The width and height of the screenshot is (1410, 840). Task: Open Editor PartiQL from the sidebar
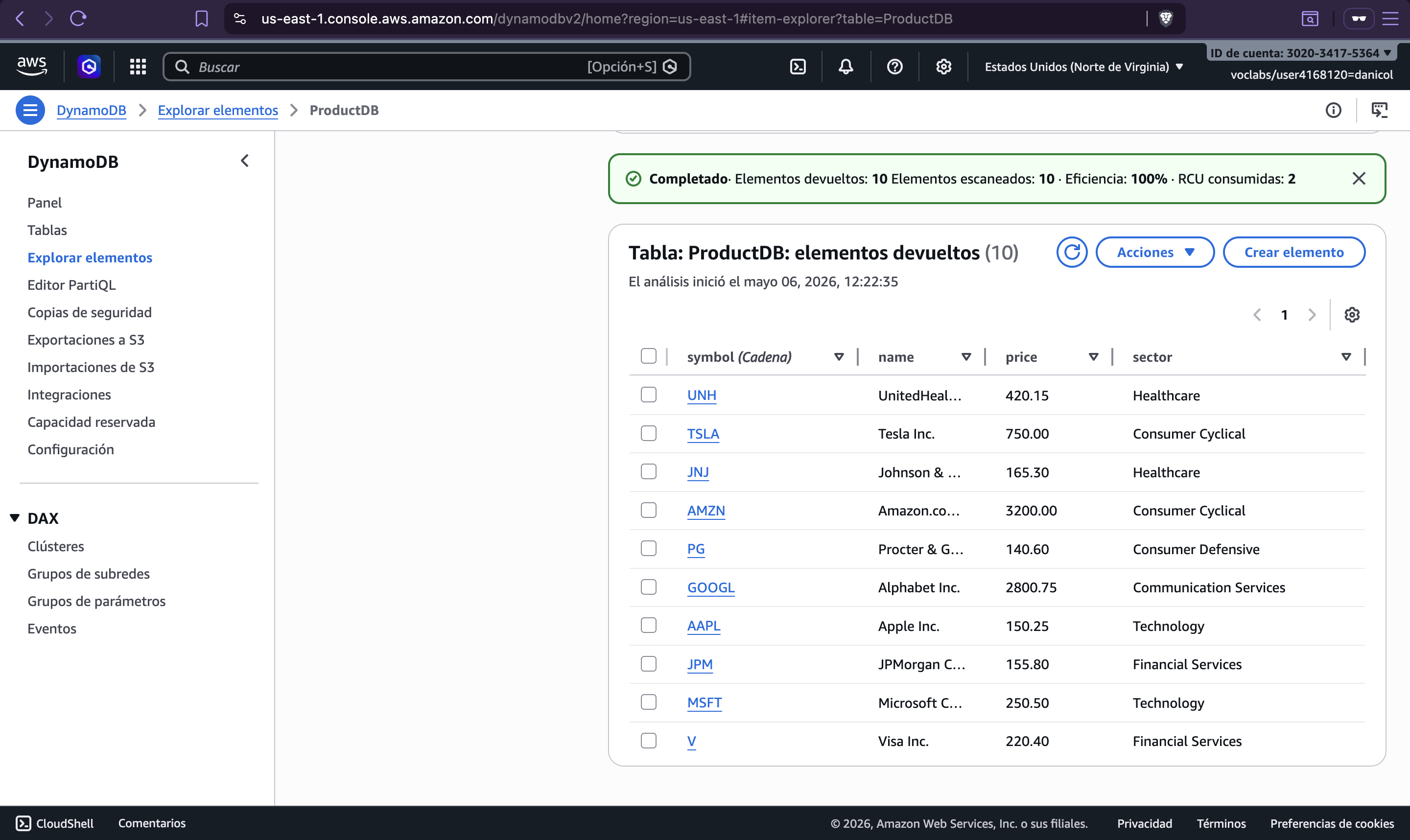pos(71,285)
